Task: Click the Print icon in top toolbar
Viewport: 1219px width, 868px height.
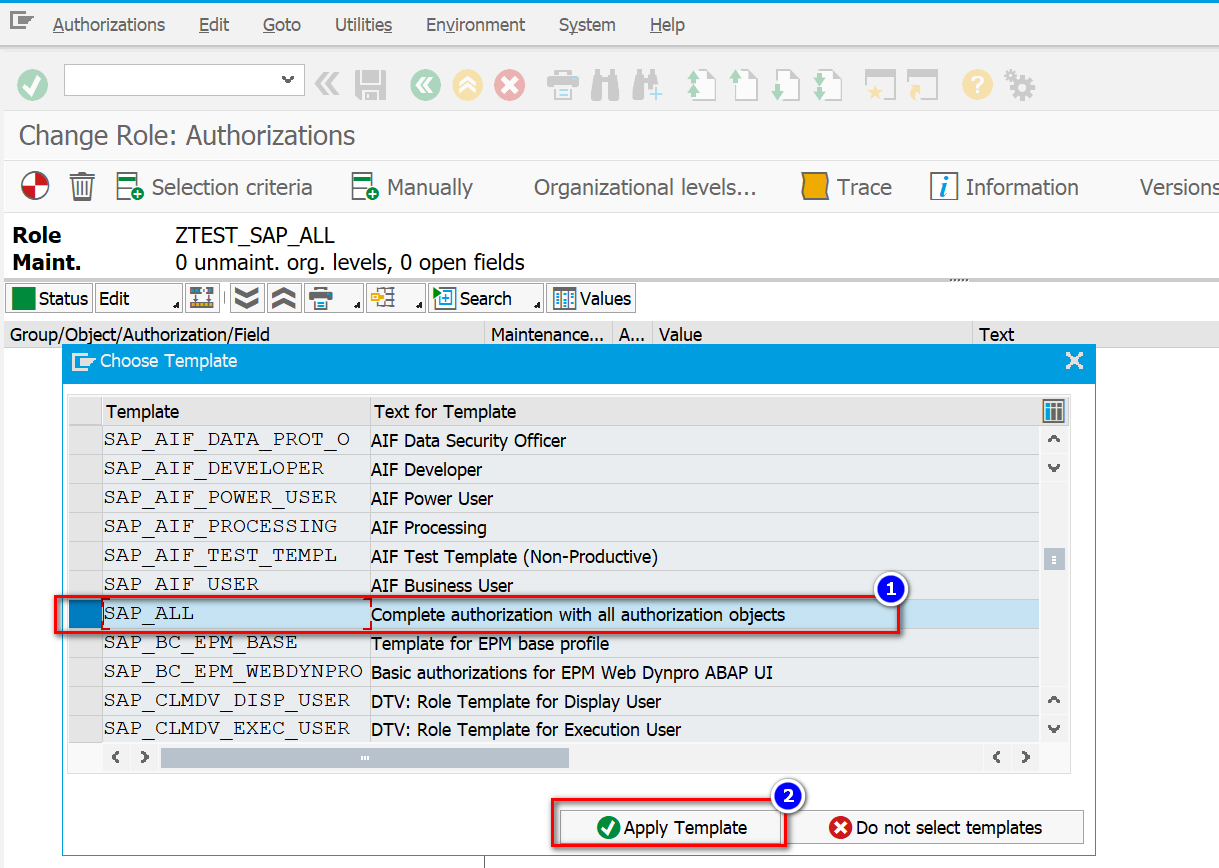Action: pos(563,84)
